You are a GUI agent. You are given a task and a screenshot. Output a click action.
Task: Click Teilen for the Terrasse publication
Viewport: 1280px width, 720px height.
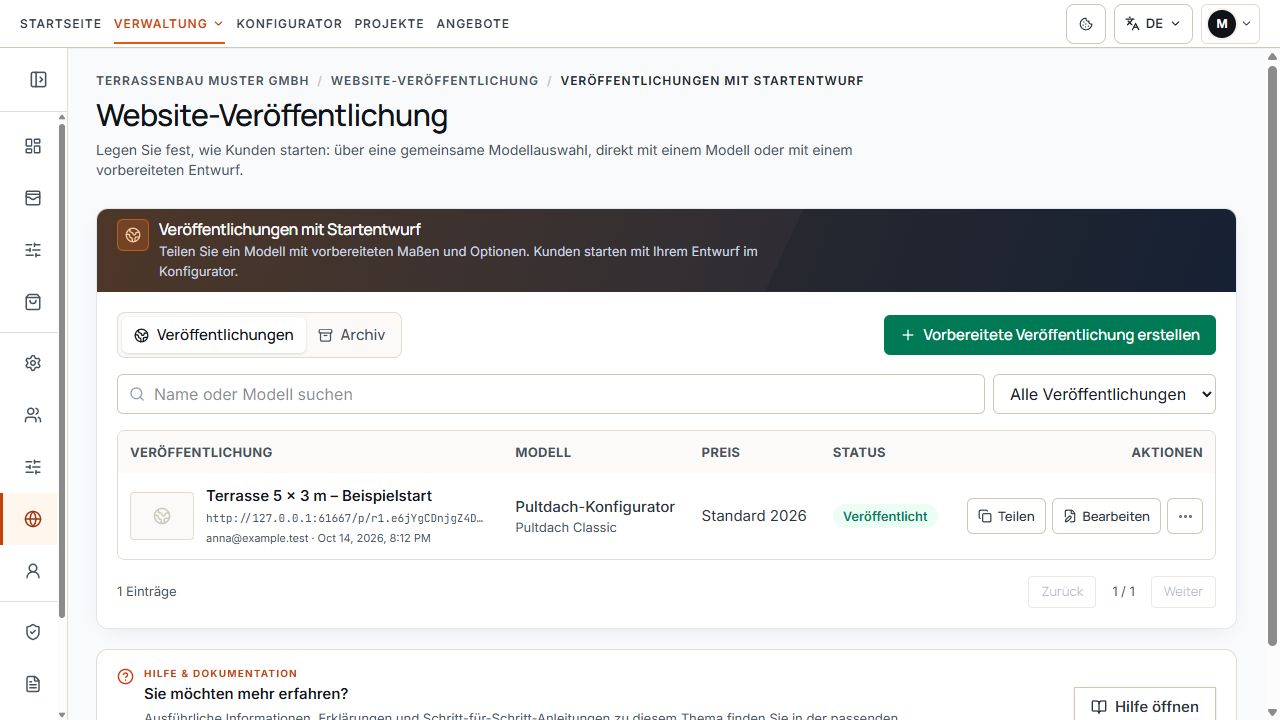click(1006, 516)
